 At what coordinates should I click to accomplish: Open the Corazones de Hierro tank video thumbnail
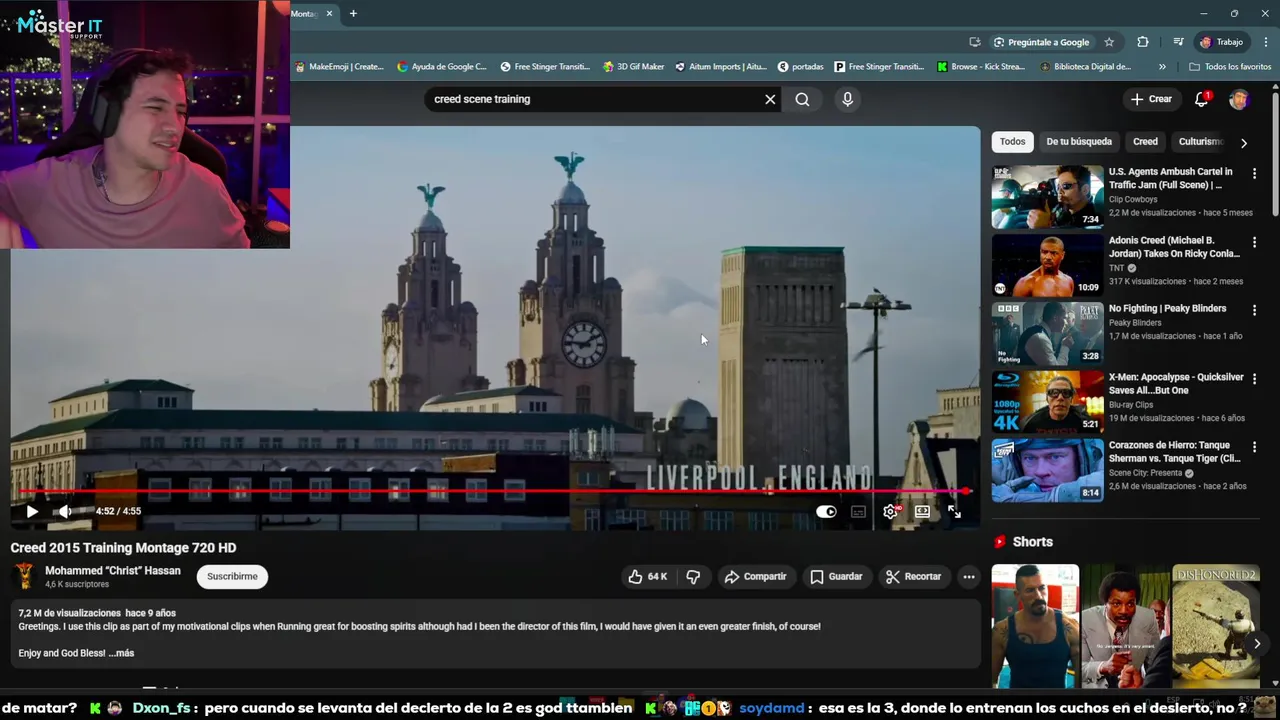click(1047, 470)
